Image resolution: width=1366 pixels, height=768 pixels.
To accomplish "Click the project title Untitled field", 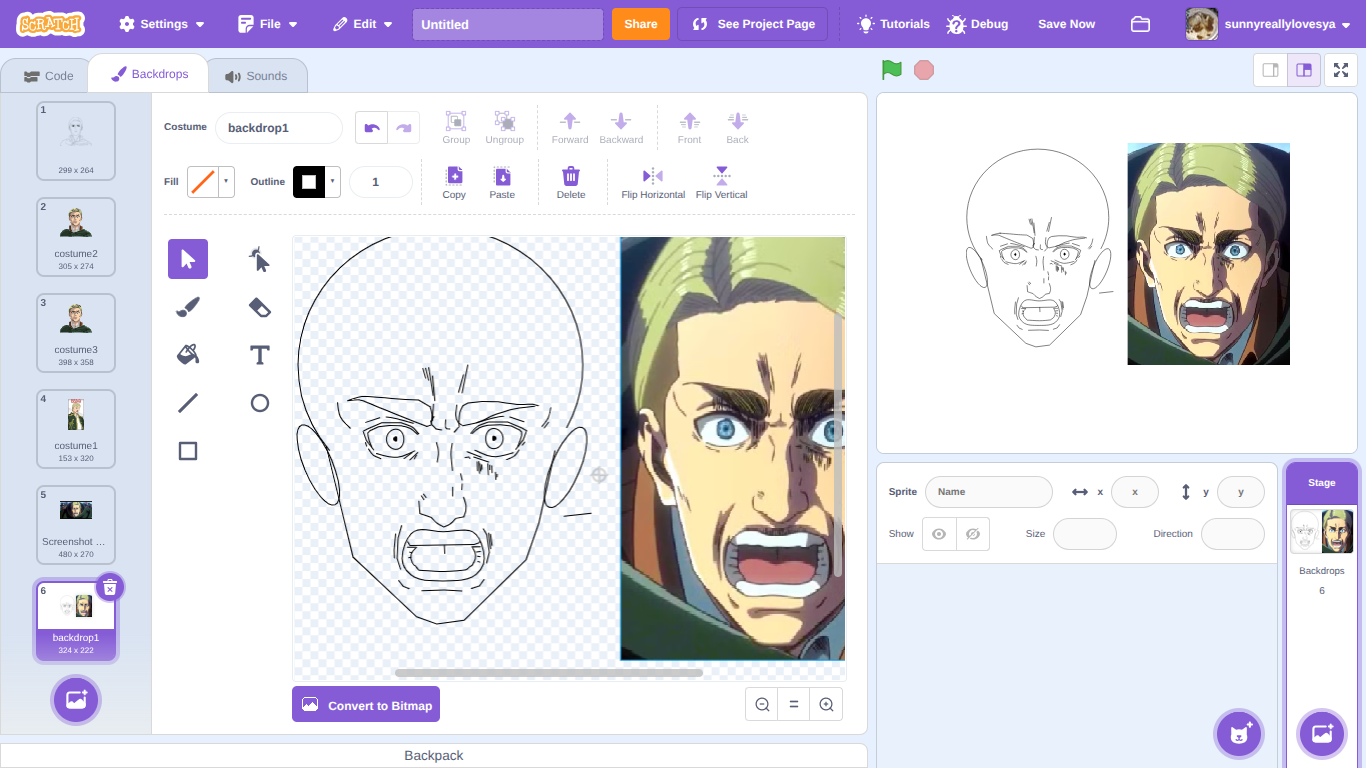I will 508,24.
